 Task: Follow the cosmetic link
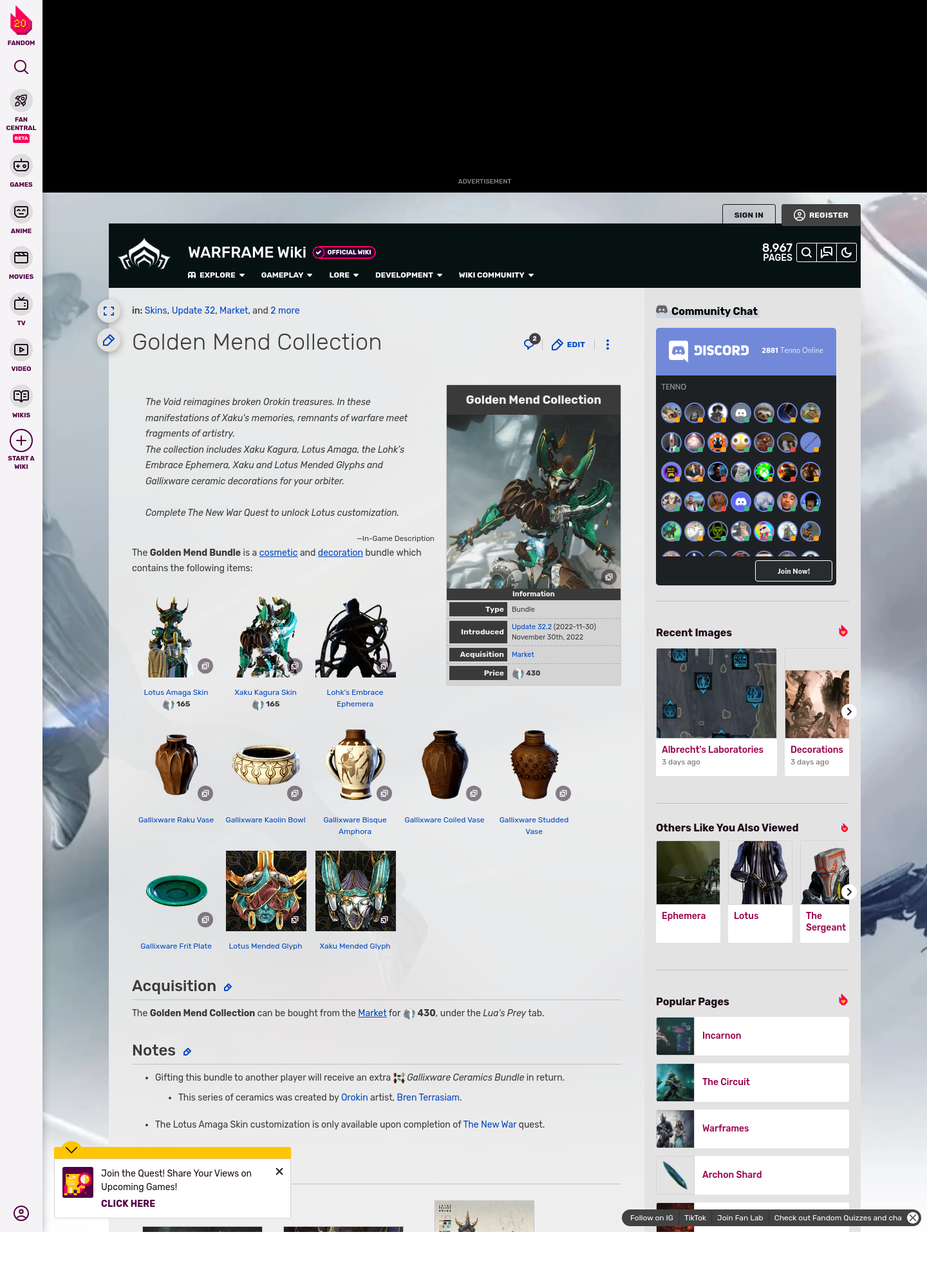(278, 553)
